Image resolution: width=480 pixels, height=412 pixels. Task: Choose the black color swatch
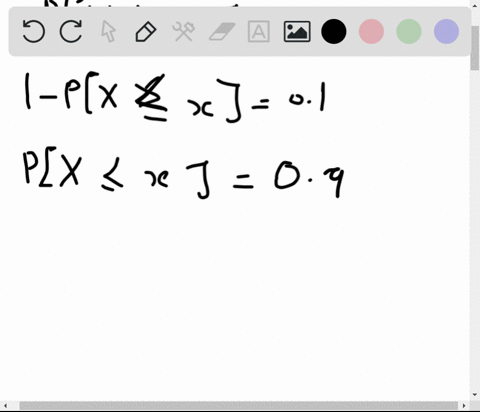tap(334, 31)
